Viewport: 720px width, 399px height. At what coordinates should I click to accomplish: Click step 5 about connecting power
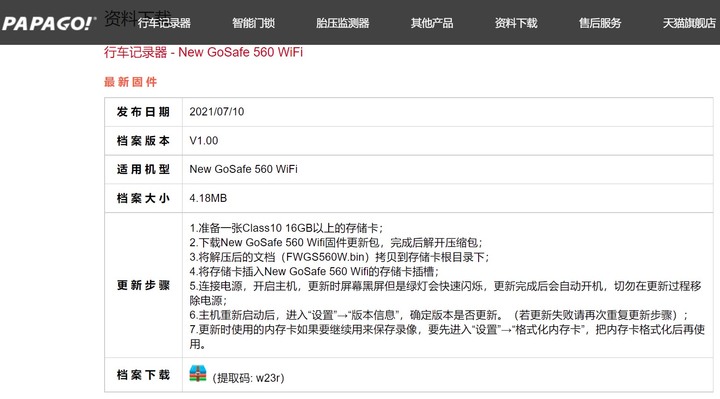pyautogui.click(x=445, y=293)
